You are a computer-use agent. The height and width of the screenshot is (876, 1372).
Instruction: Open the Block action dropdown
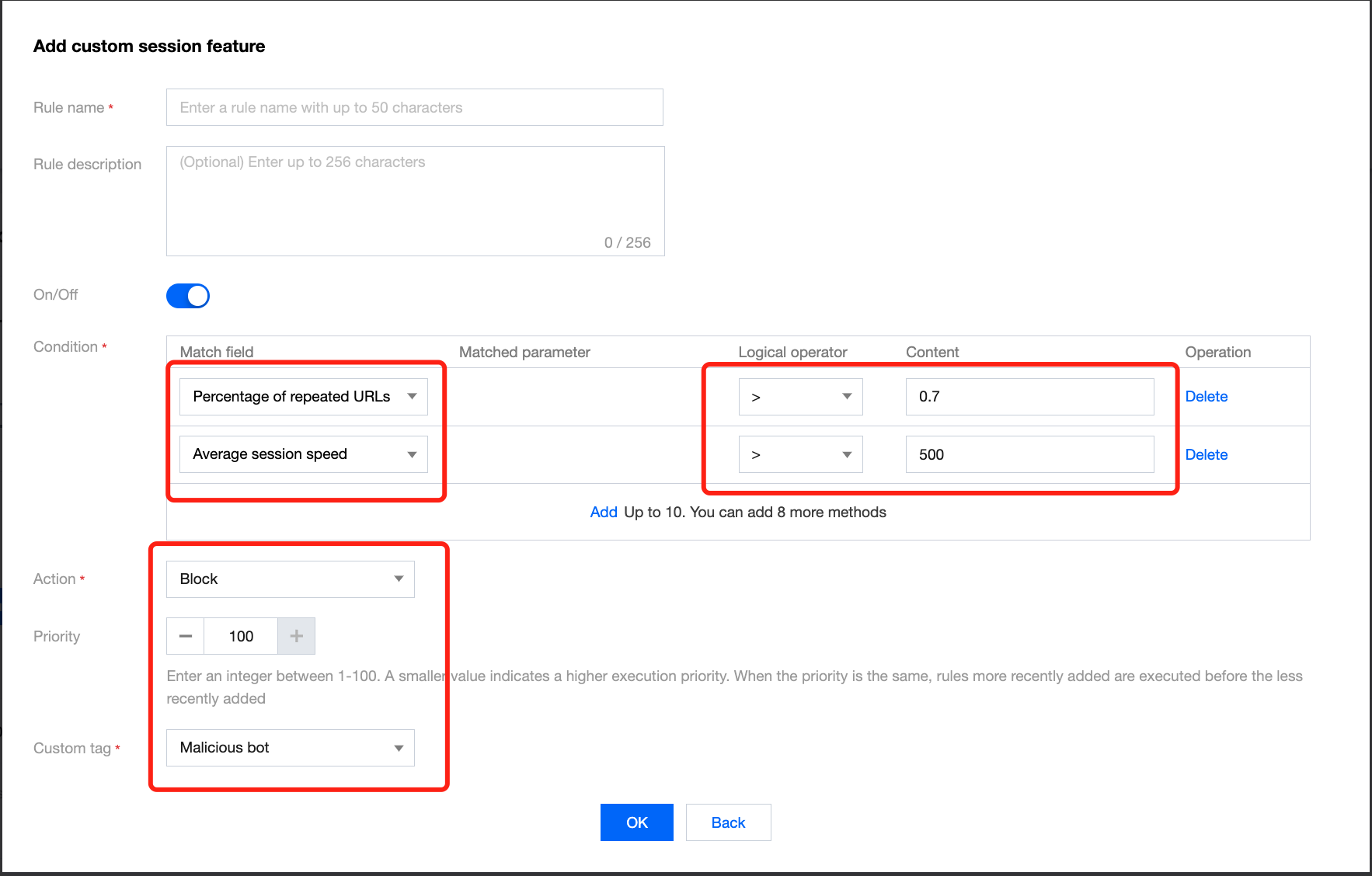pos(290,579)
